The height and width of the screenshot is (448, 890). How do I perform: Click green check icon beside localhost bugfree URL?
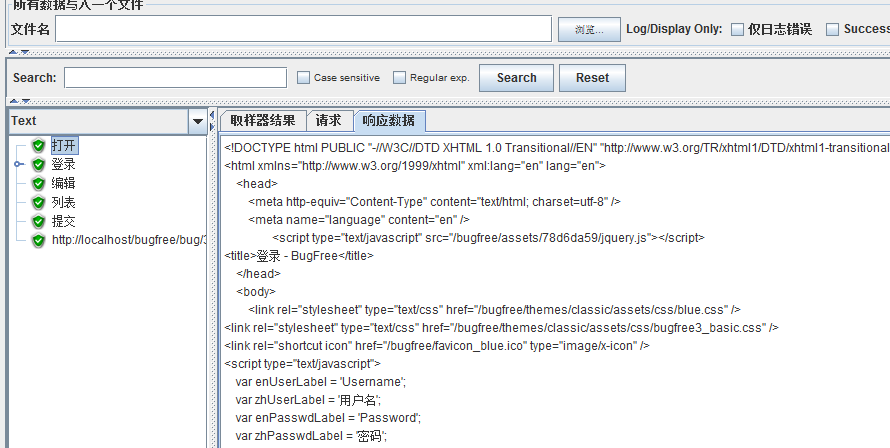tap(38, 240)
